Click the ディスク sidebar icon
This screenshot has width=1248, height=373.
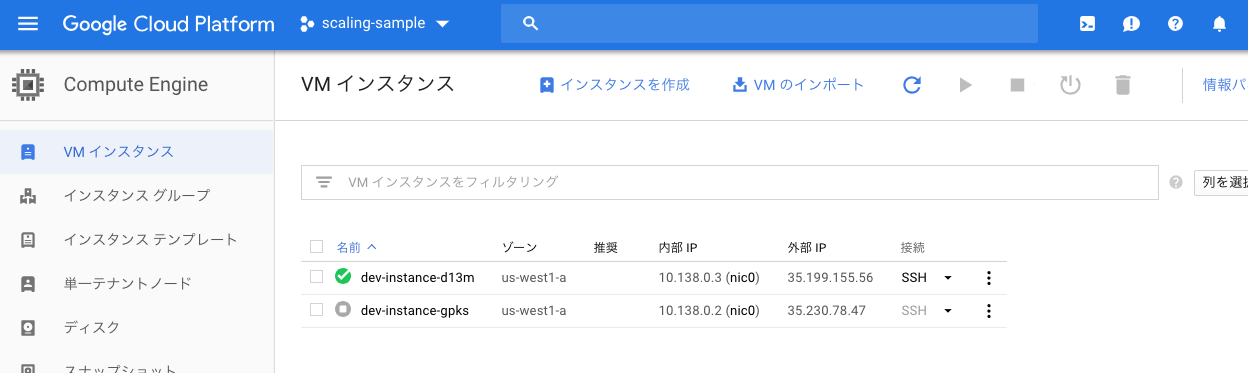pyautogui.click(x=28, y=327)
